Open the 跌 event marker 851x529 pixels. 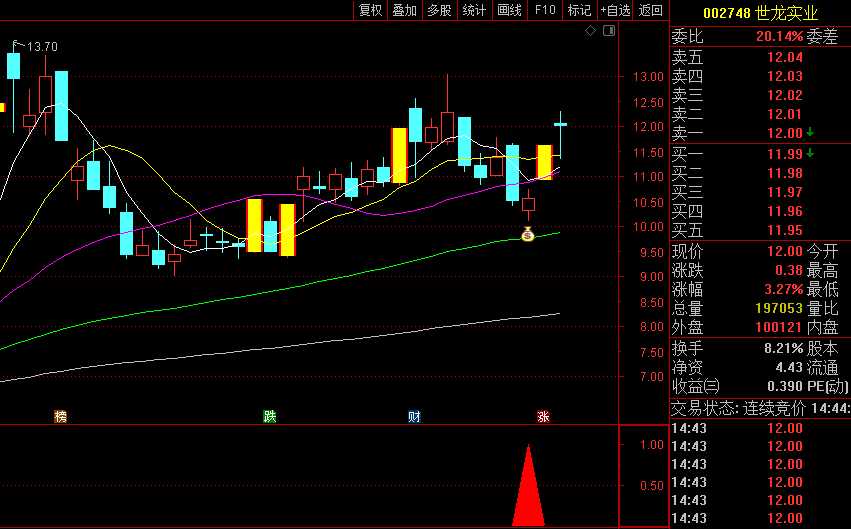[270, 416]
